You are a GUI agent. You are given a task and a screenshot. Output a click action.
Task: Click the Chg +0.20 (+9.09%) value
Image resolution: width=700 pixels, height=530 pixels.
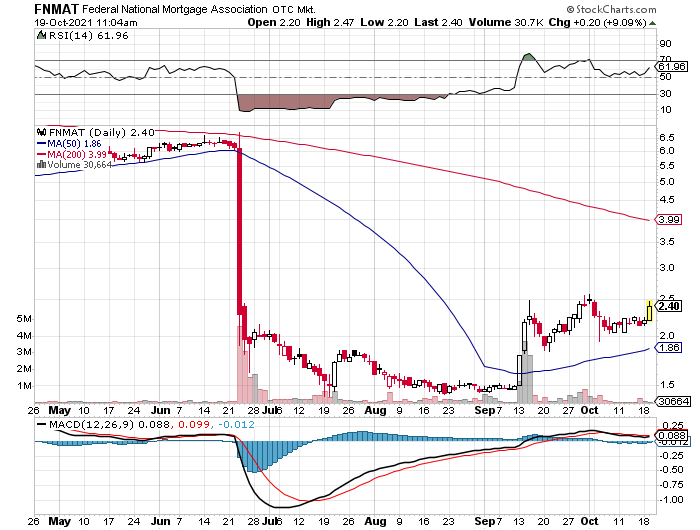pyautogui.click(x=597, y=22)
